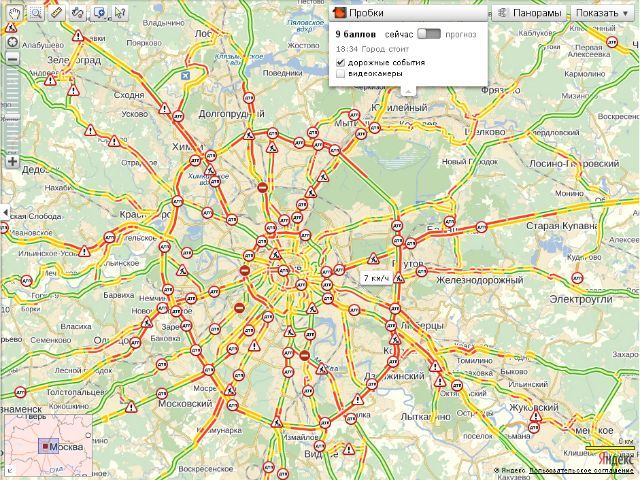Click the zoom level slider handle
The image size is (640, 480).
pos(12,119)
